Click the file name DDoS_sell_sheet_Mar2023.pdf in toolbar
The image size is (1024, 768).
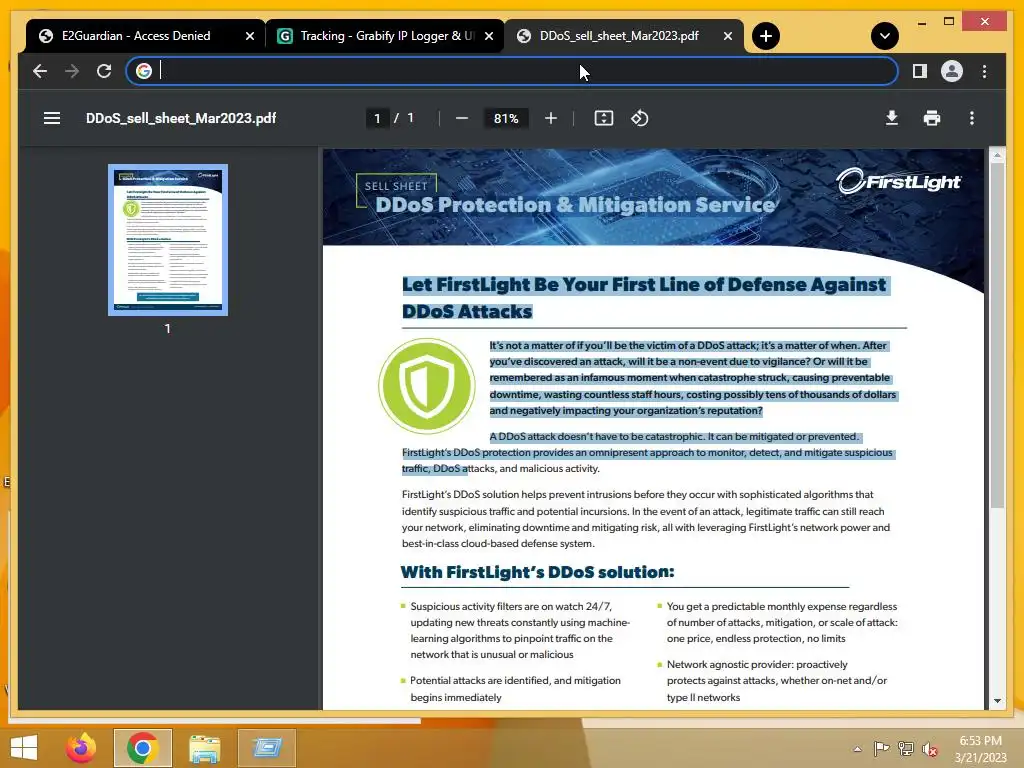coord(181,118)
